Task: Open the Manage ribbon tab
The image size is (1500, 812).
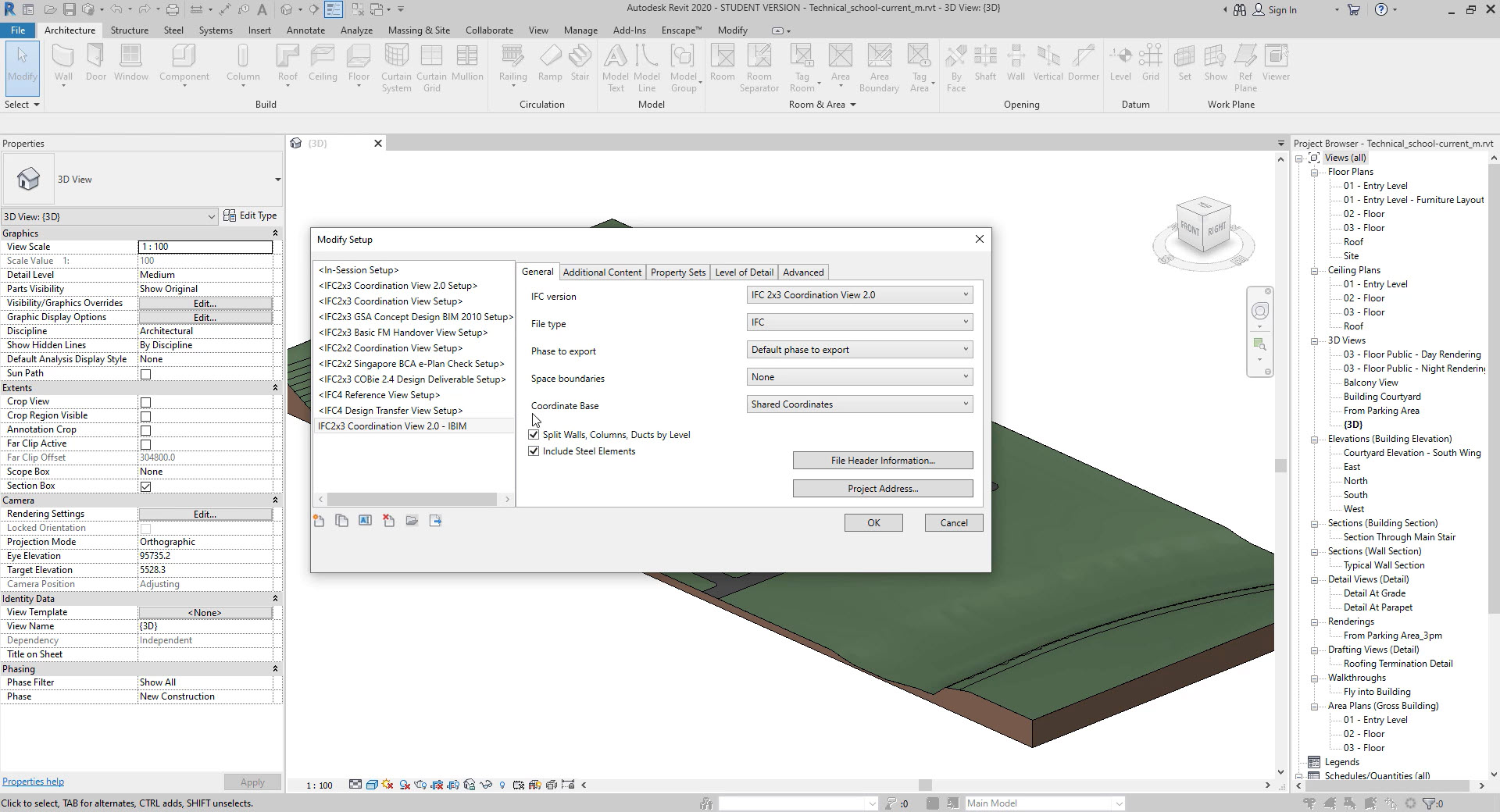Action: click(580, 30)
